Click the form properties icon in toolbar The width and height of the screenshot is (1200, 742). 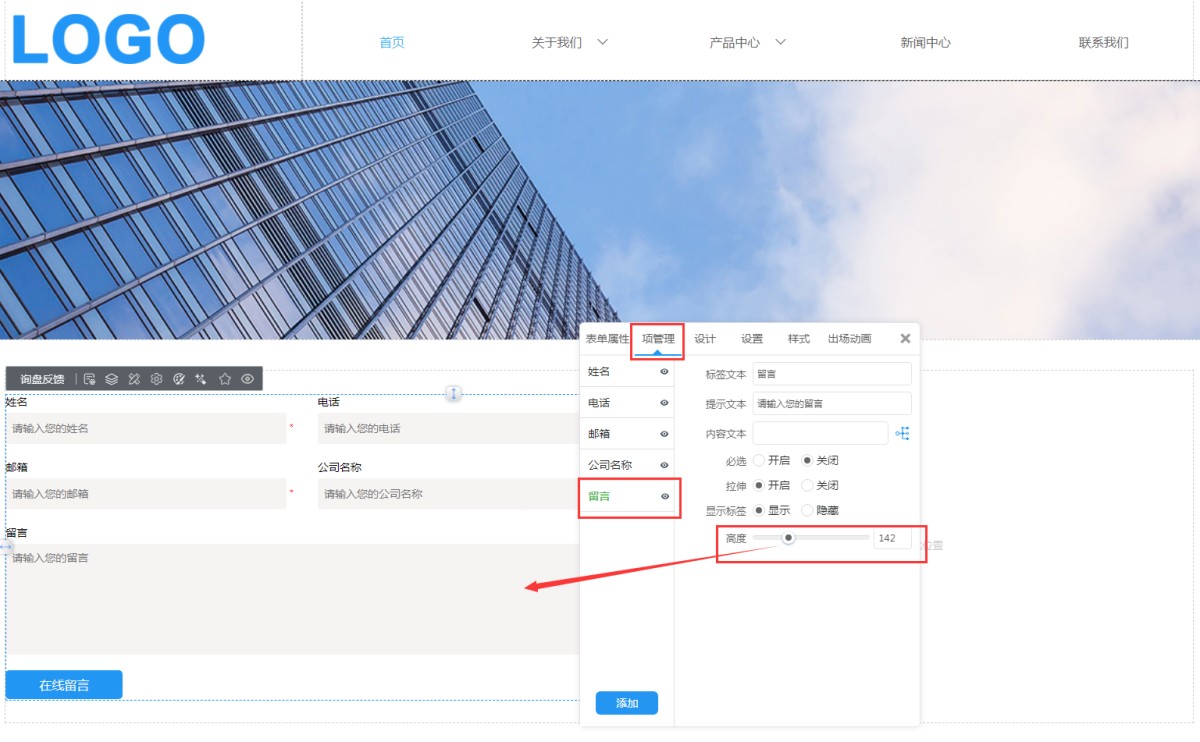pyautogui.click(x=90, y=379)
